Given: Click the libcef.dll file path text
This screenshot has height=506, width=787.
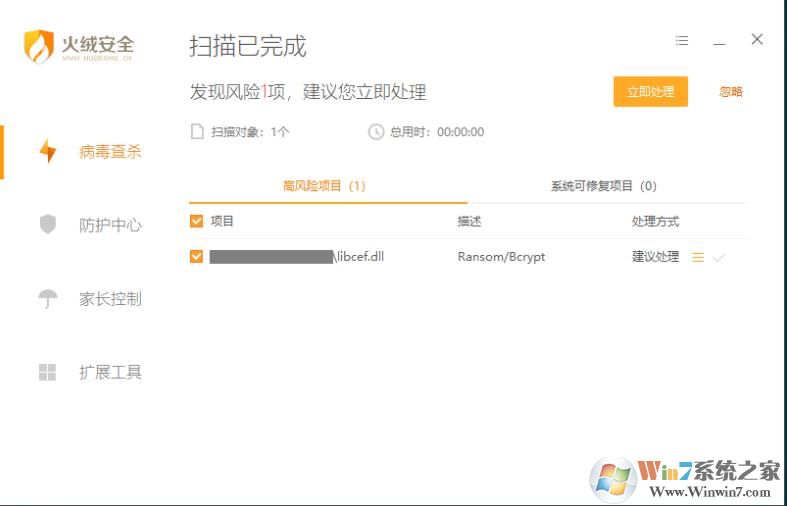Looking at the screenshot, I should tap(297, 257).
